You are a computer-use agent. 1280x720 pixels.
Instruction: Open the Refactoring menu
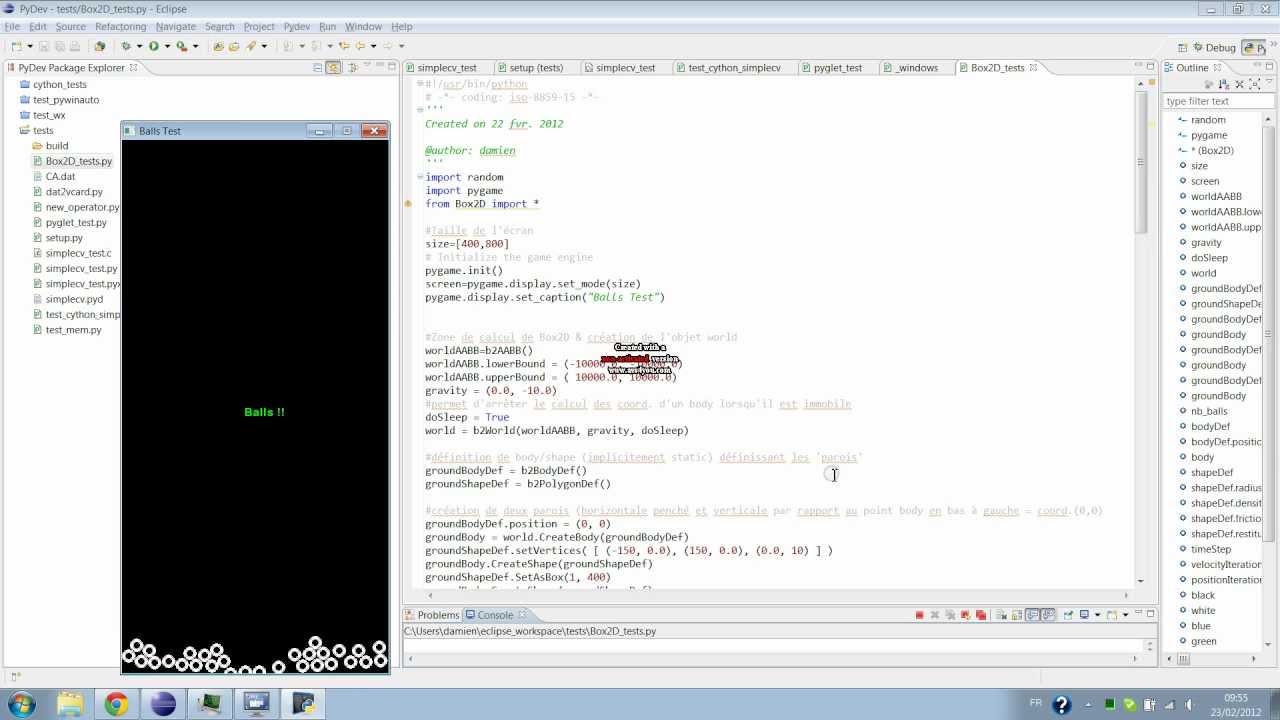[121, 27]
